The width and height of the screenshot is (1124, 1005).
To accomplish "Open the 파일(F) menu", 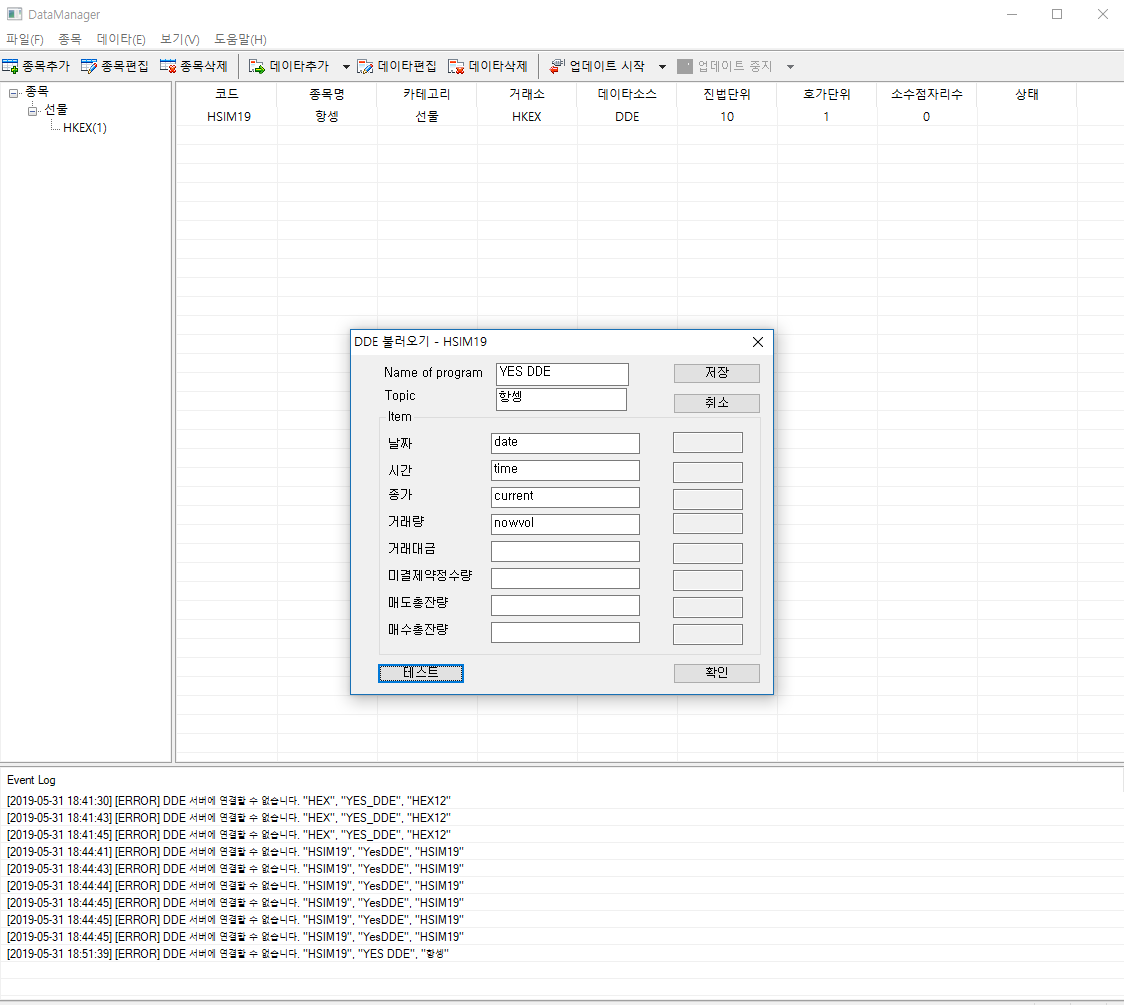I will (25, 39).
